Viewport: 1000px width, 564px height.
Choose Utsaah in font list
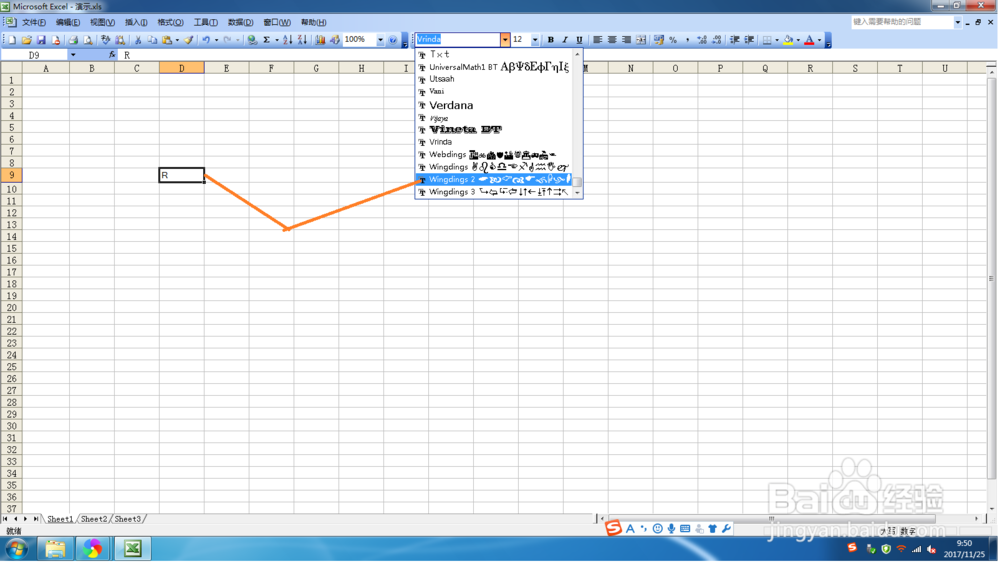coord(494,79)
